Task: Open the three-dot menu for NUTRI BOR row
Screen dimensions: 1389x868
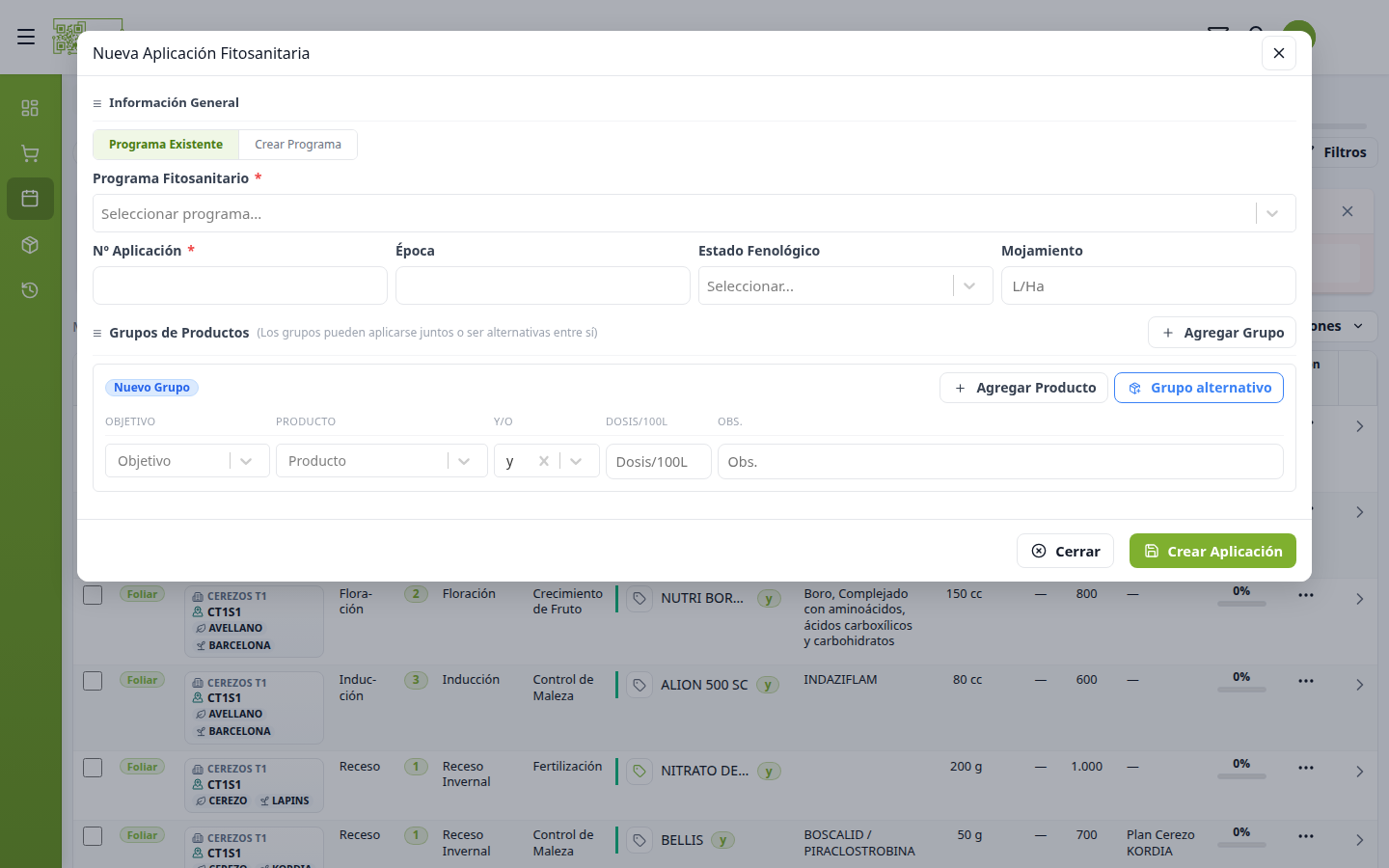Action: pos(1306,595)
